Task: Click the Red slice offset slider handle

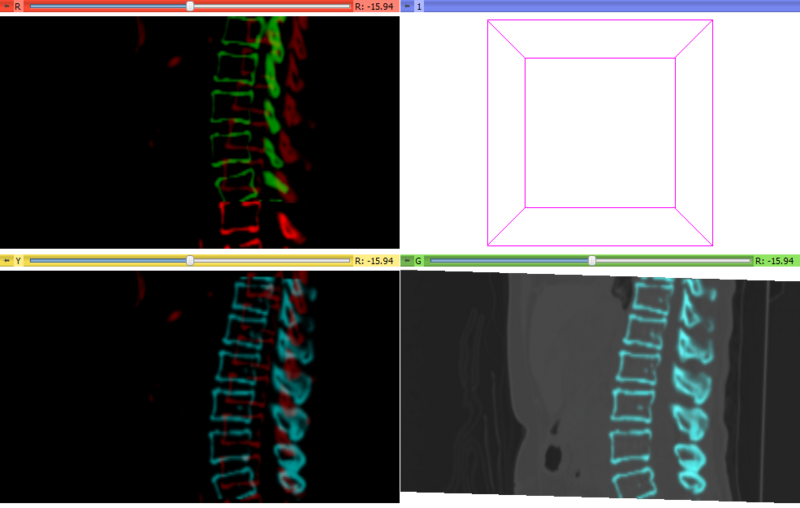Action: 190,6
